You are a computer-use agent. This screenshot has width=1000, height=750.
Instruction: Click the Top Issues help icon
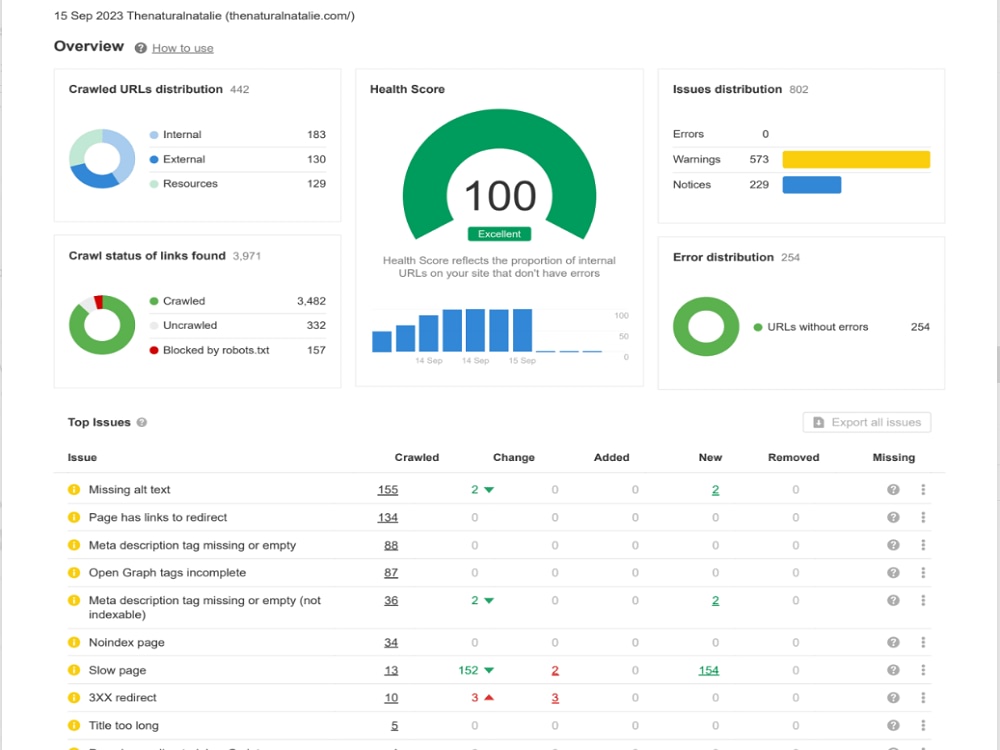coord(142,422)
